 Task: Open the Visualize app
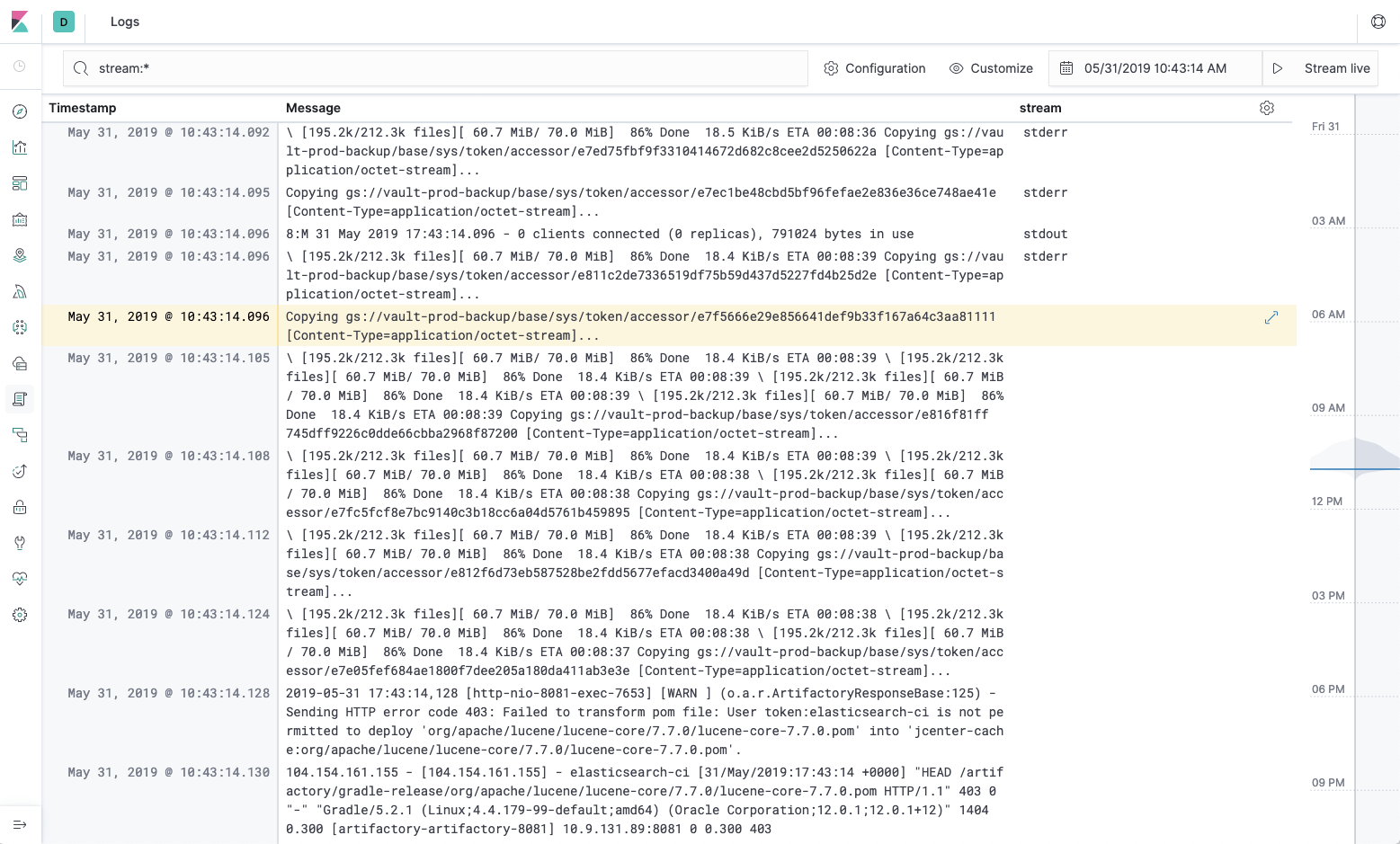(x=20, y=147)
